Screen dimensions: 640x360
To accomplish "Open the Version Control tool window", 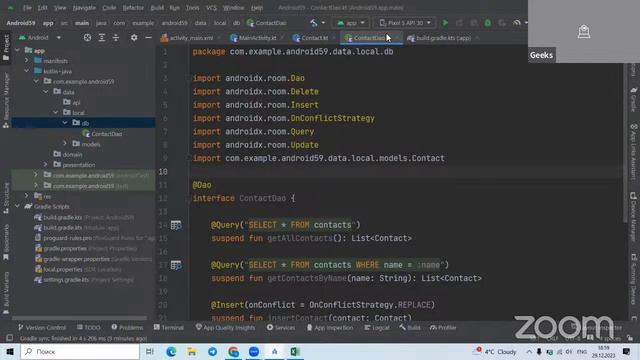I will [x=42, y=327].
